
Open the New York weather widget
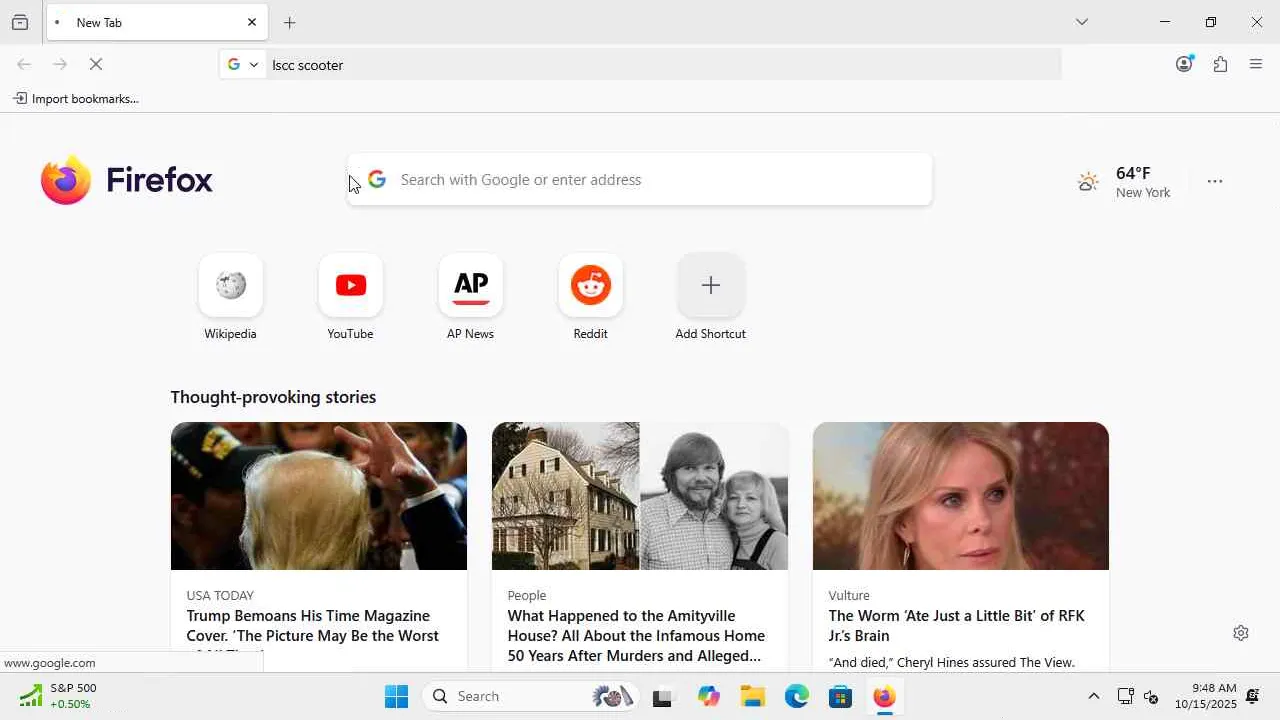[1124, 182]
